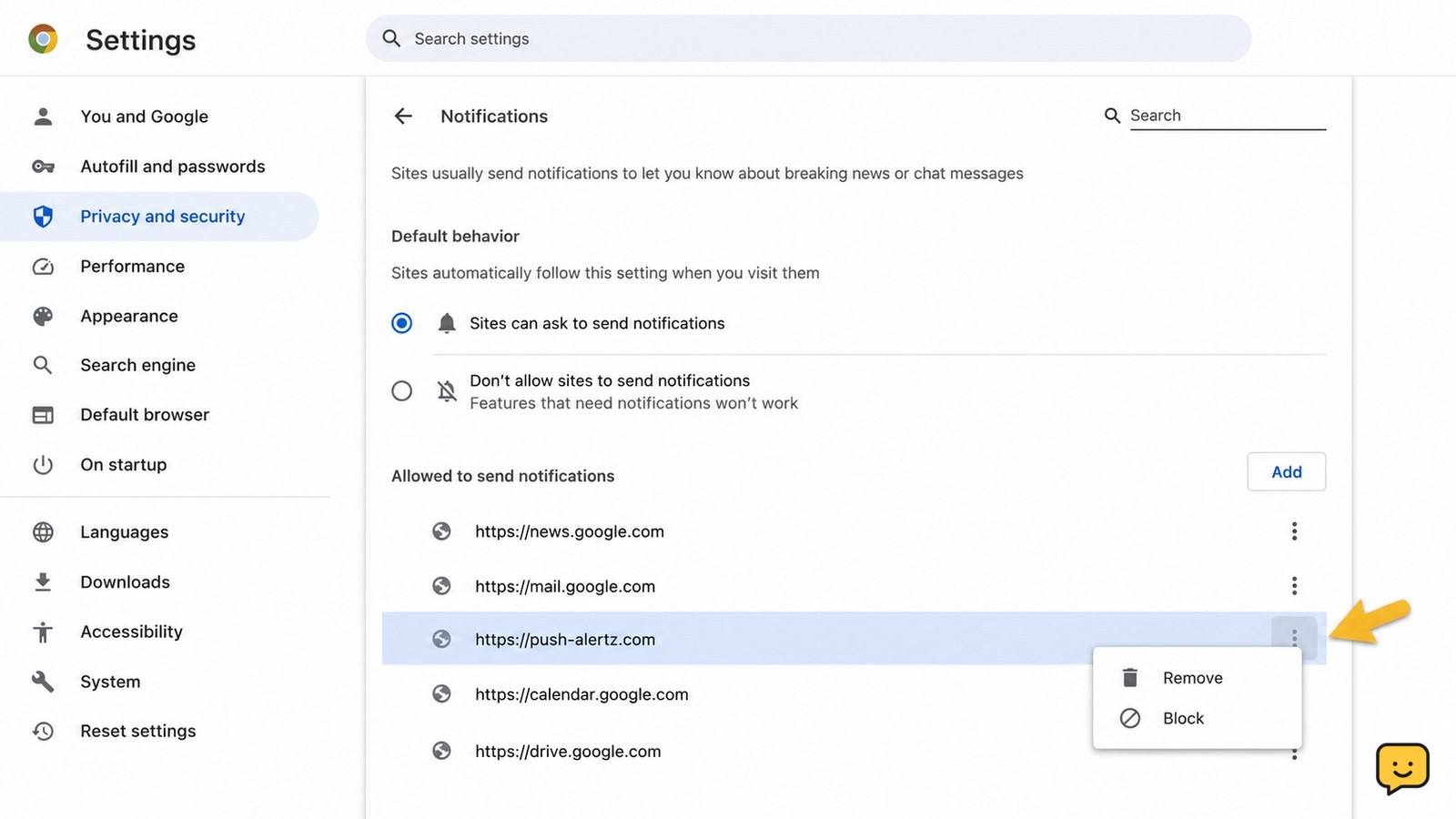Click the https://drive.google.com entry
The height and width of the screenshot is (819, 1456).
point(568,751)
